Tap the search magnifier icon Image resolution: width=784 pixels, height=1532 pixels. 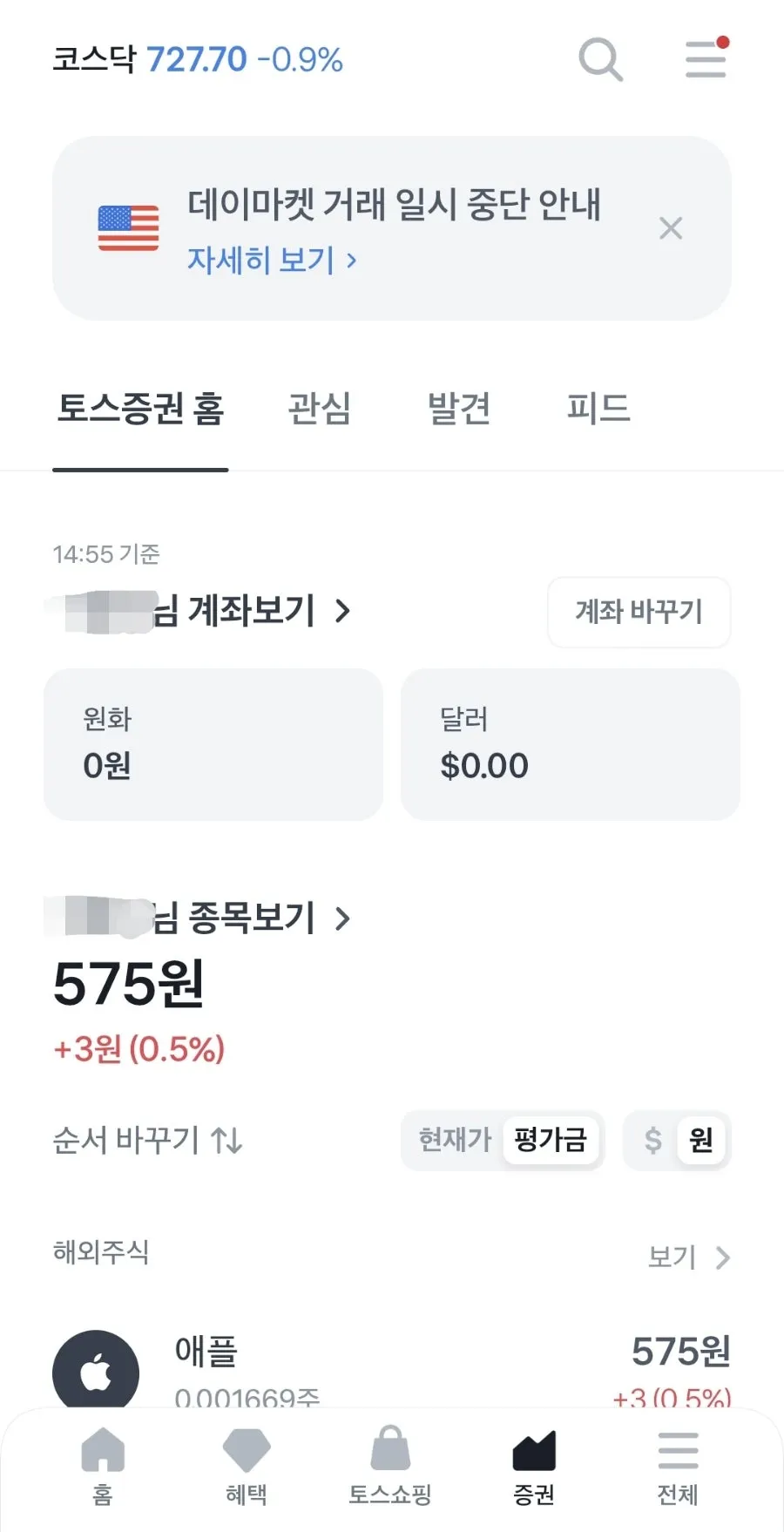click(x=600, y=59)
